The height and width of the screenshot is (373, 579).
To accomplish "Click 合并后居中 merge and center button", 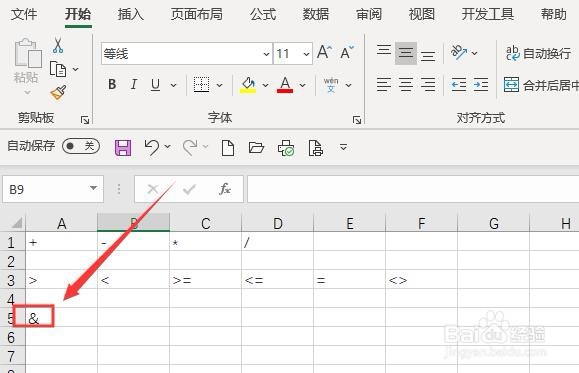I will point(541,85).
